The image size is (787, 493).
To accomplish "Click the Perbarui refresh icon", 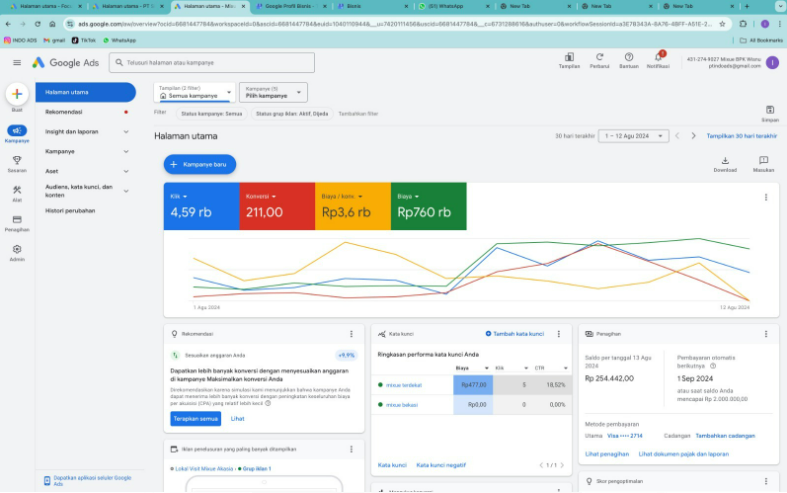I will (x=599, y=58).
